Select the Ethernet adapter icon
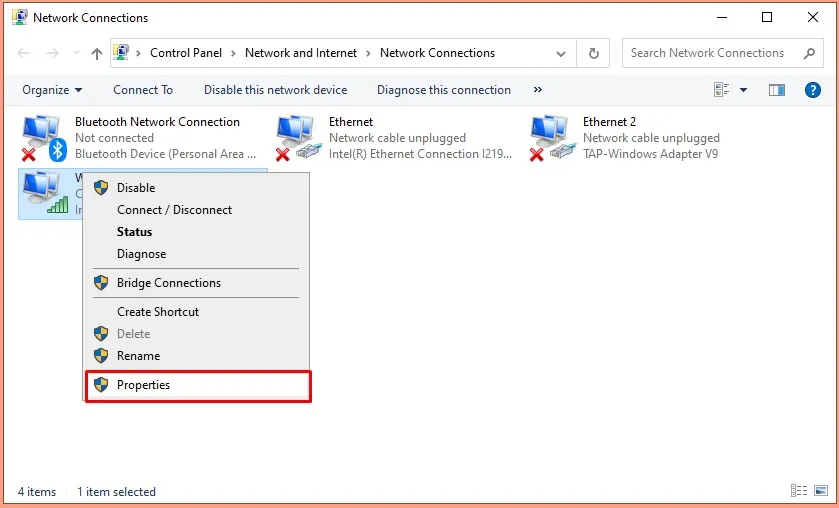The height and width of the screenshot is (508, 839). tap(297, 137)
